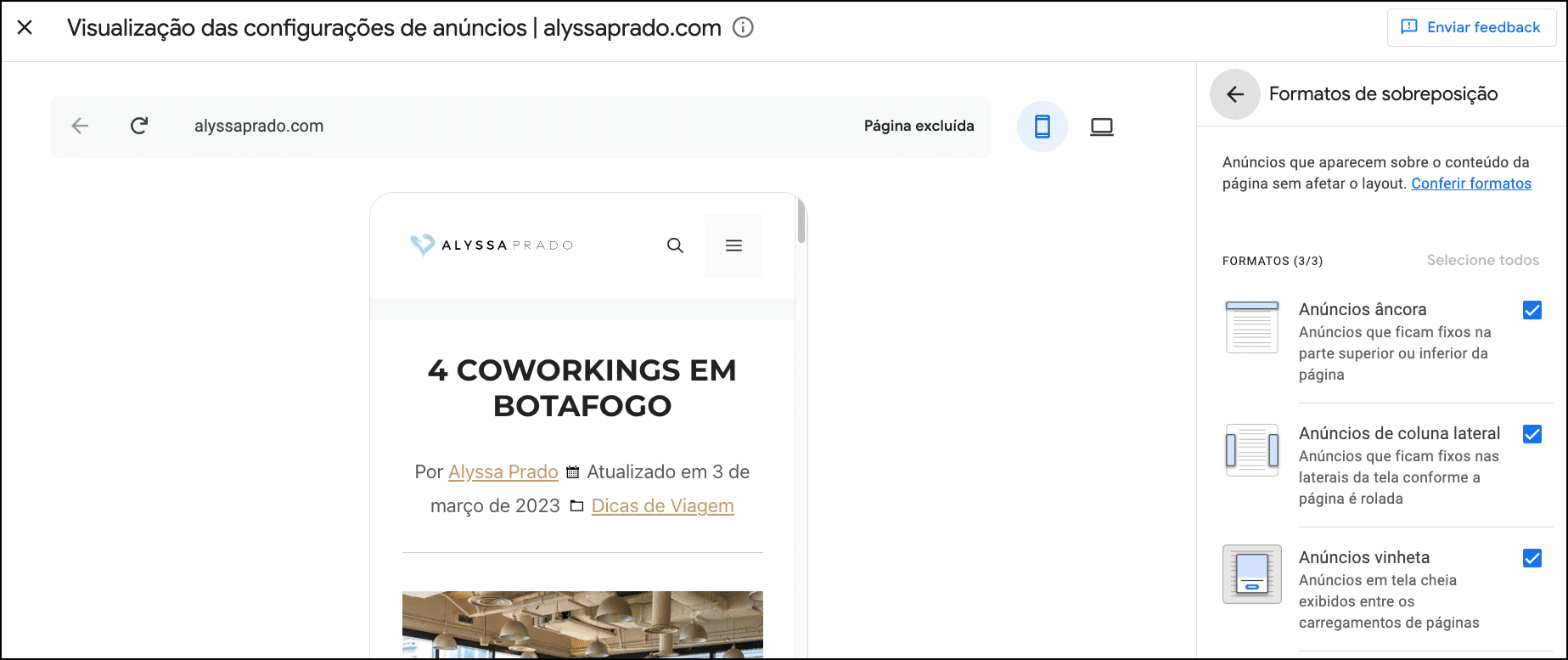
Task: Switch to mobile phone preview
Action: click(1043, 127)
